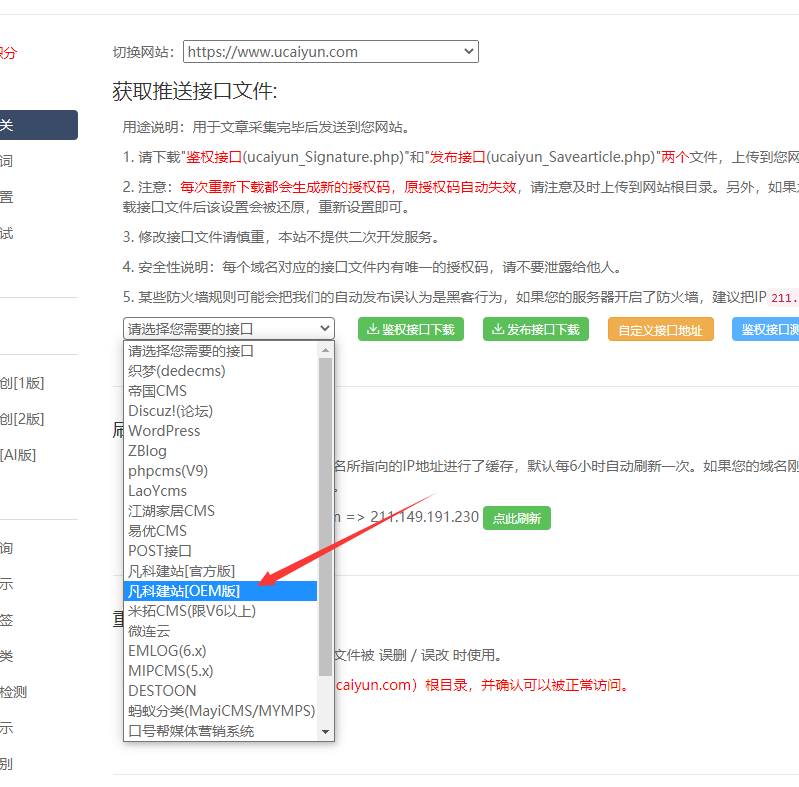Select POST接口 from the list

(160, 551)
